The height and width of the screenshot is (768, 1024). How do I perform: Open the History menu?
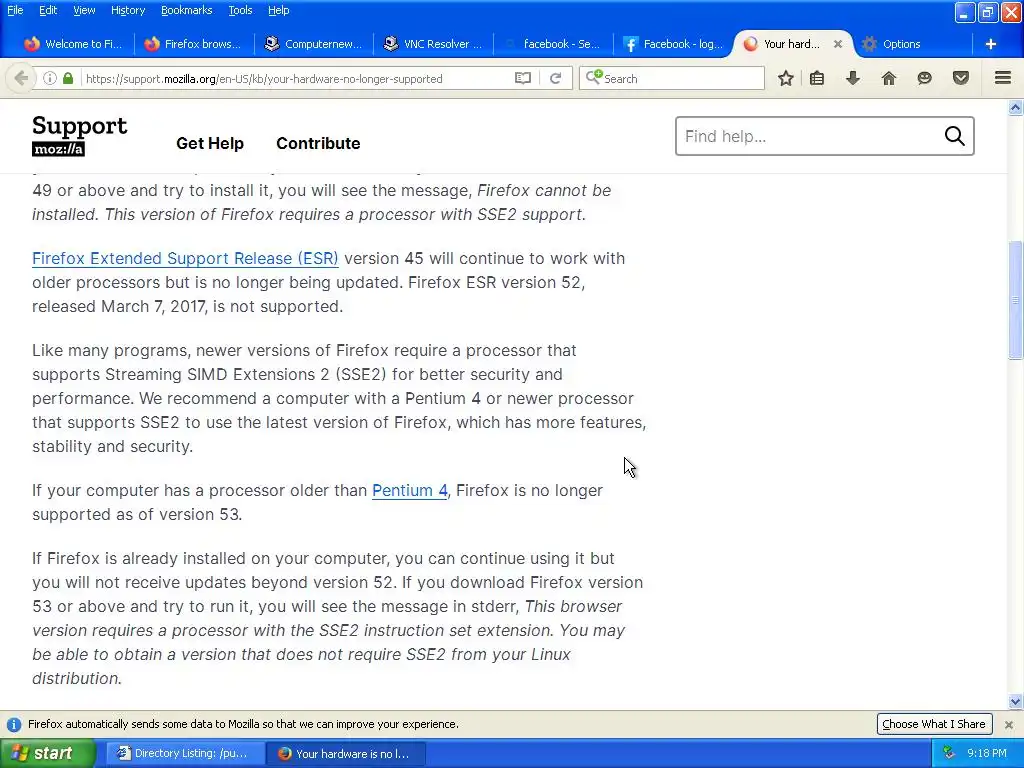[127, 10]
